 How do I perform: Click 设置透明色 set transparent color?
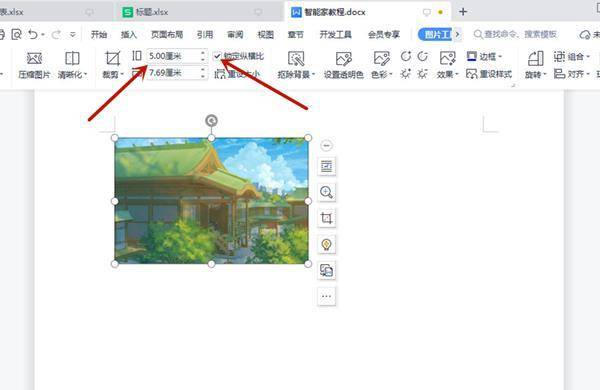click(343, 65)
